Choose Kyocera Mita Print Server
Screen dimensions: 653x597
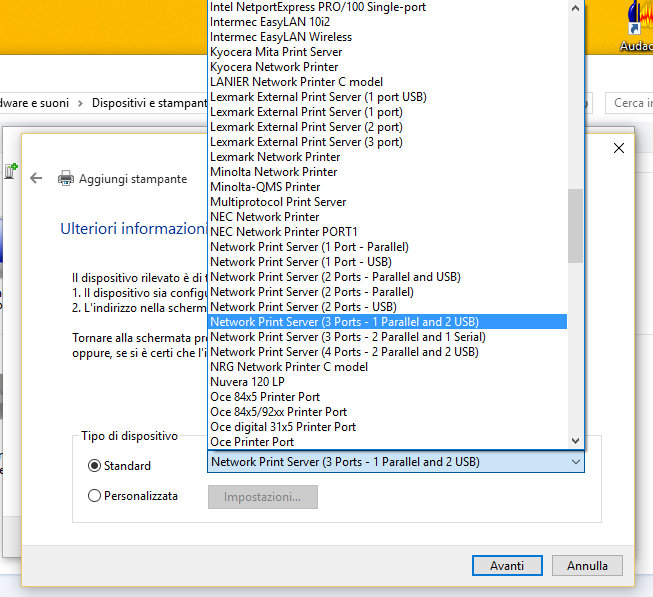point(387,52)
